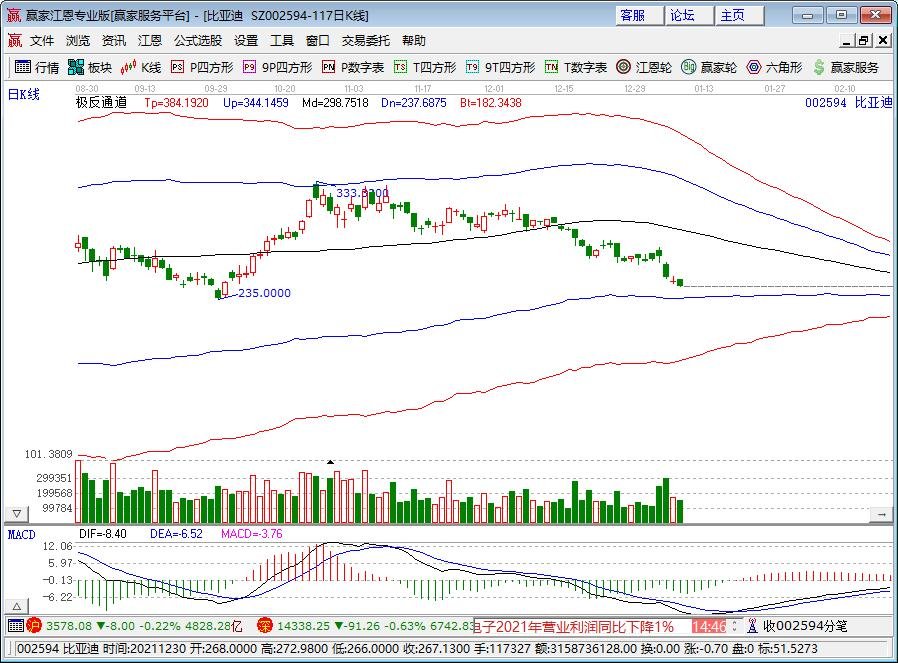Click the Up=344.1459 value
The image size is (898, 663).
255,103
